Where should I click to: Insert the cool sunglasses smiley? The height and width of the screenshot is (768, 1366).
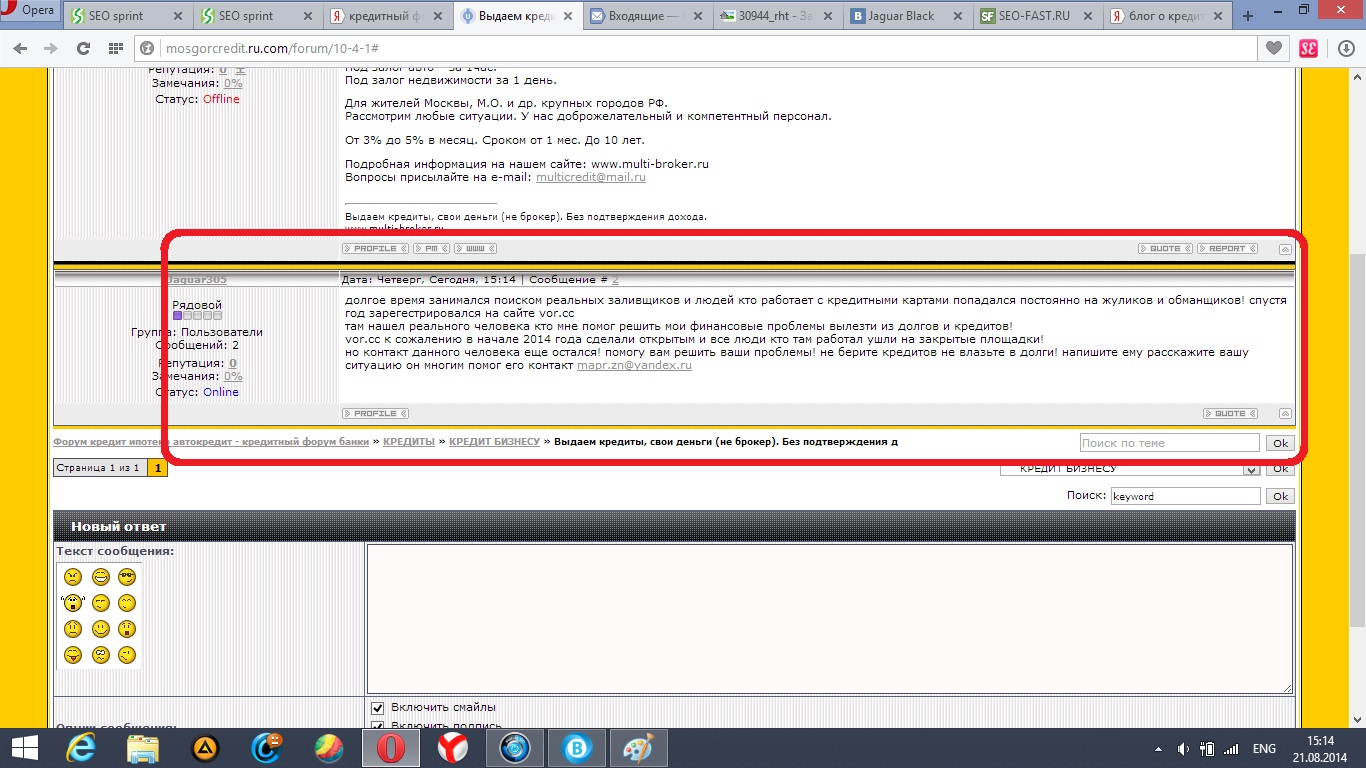(127, 577)
